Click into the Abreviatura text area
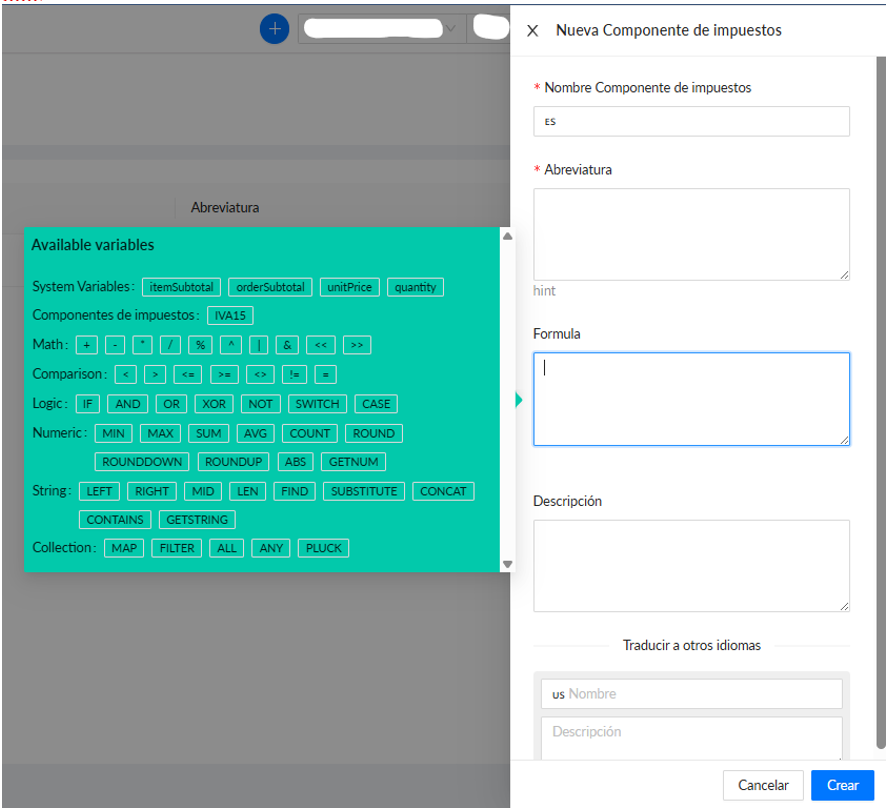The width and height of the screenshot is (888, 808). 691,234
